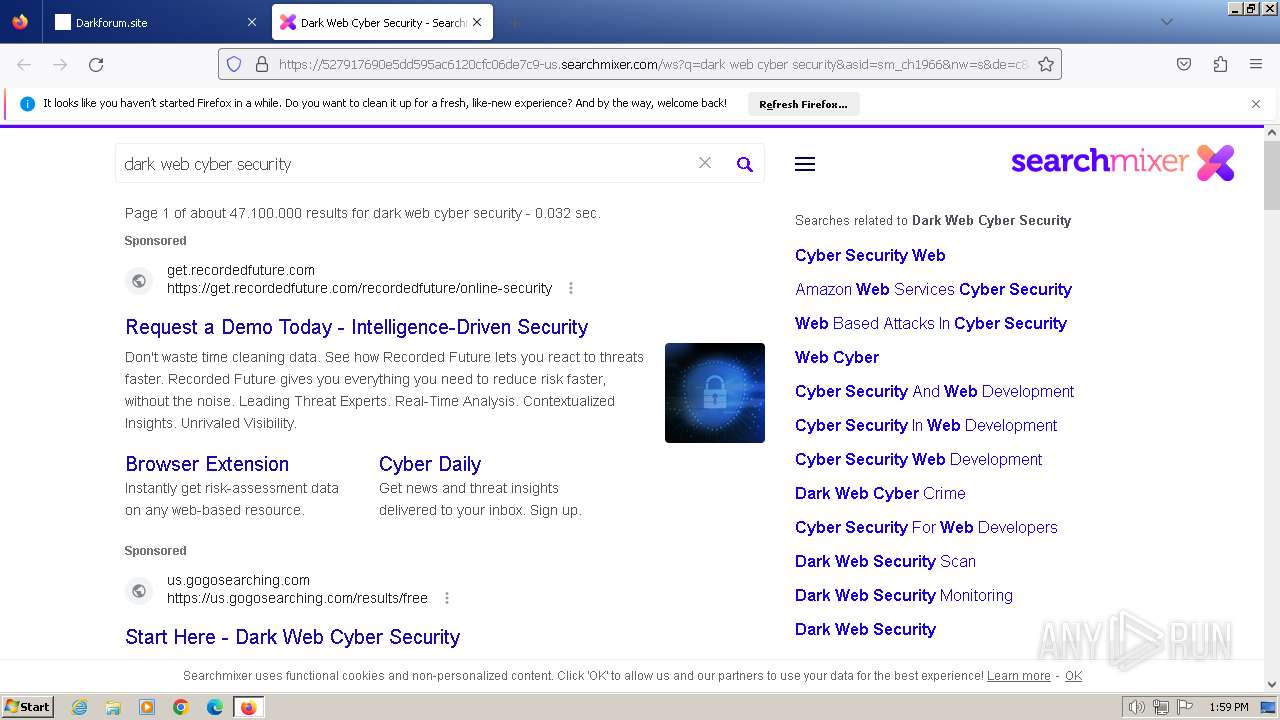Select related search Cyber Security Web
This screenshot has height=720, width=1280.
coord(870,255)
